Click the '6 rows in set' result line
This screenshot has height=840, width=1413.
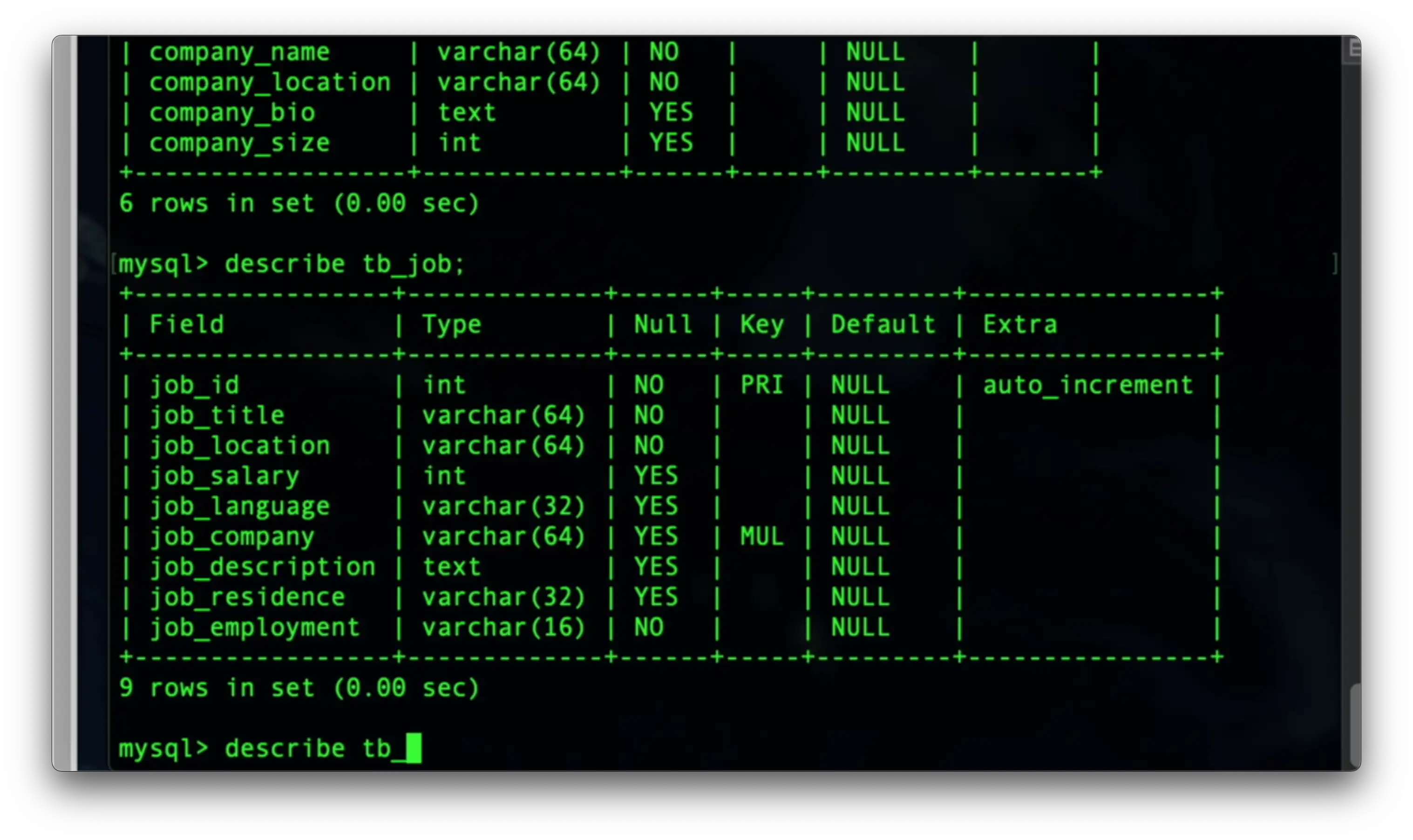(x=299, y=203)
